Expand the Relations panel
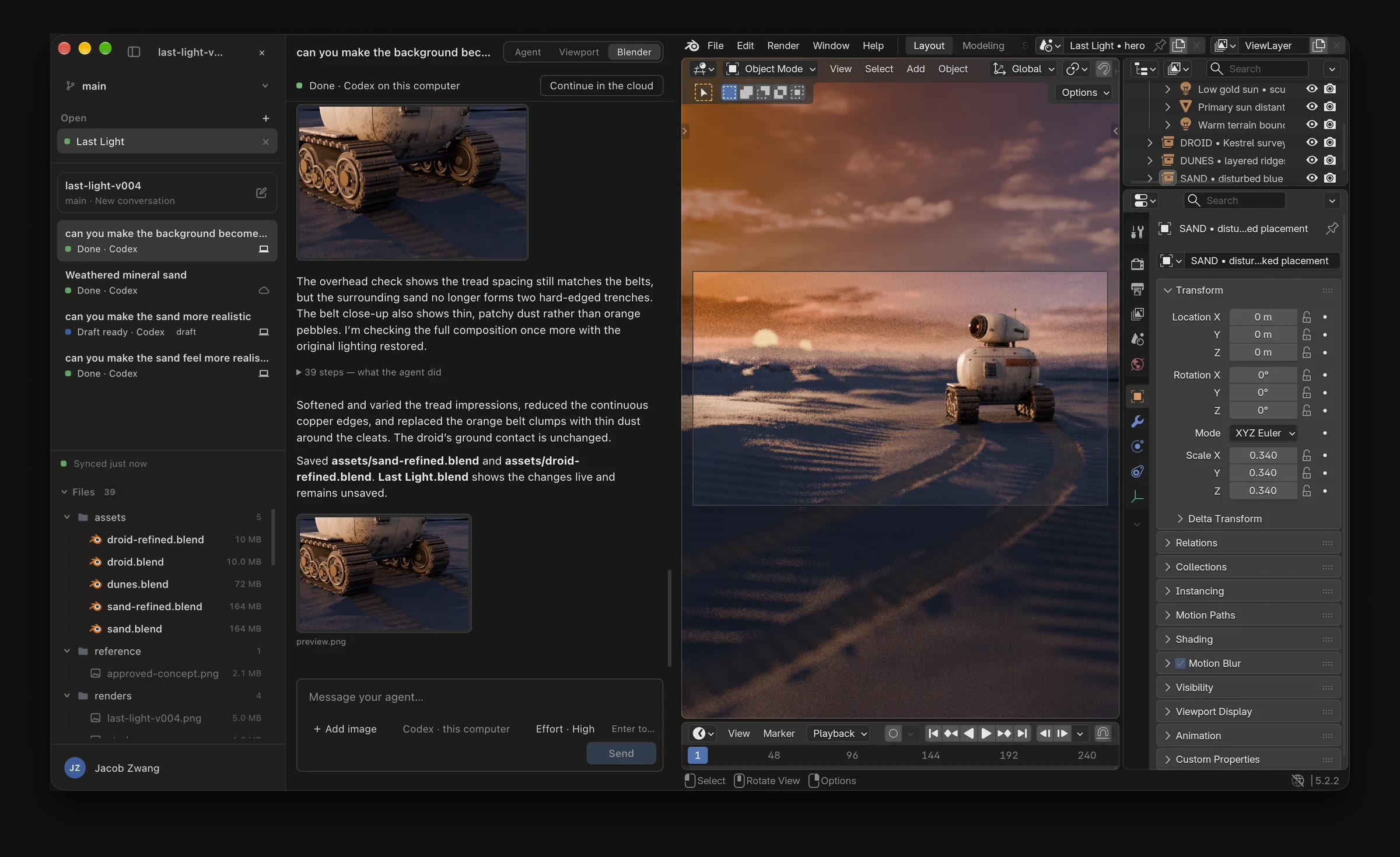The width and height of the screenshot is (1400, 857). click(1248, 543)
